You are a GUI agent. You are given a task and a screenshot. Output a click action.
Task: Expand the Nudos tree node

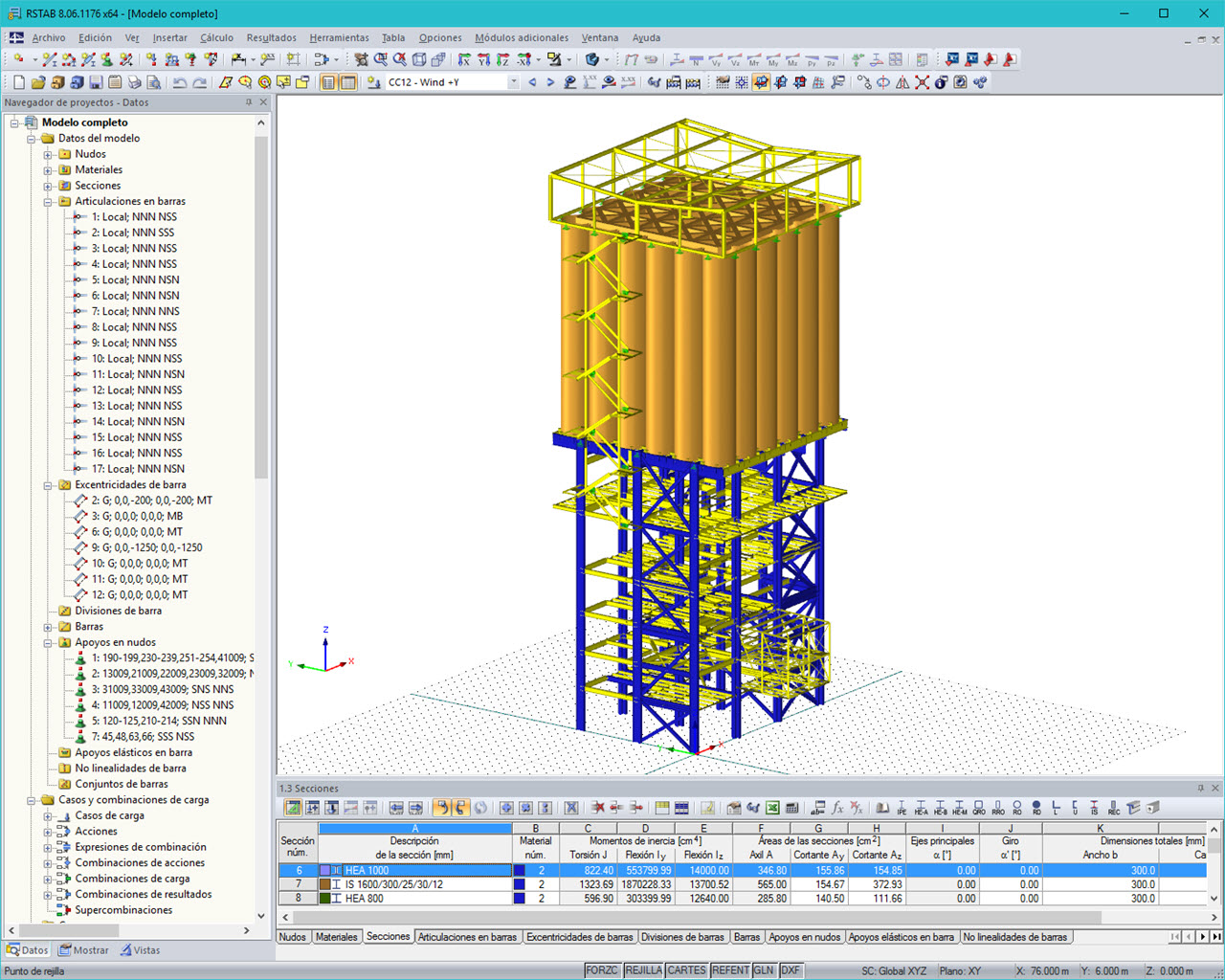48,154
